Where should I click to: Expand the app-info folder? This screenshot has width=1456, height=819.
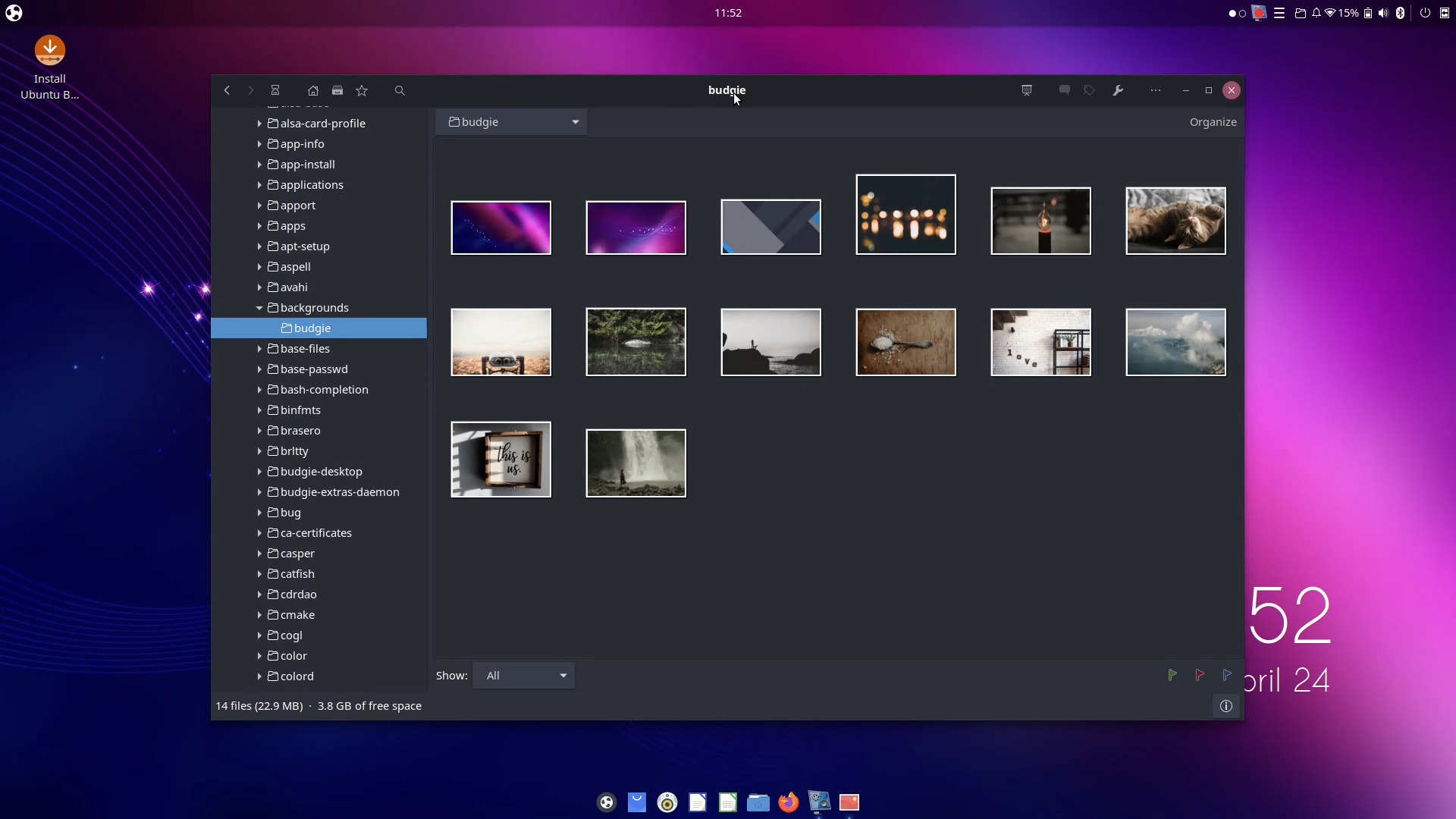[259, 144]
